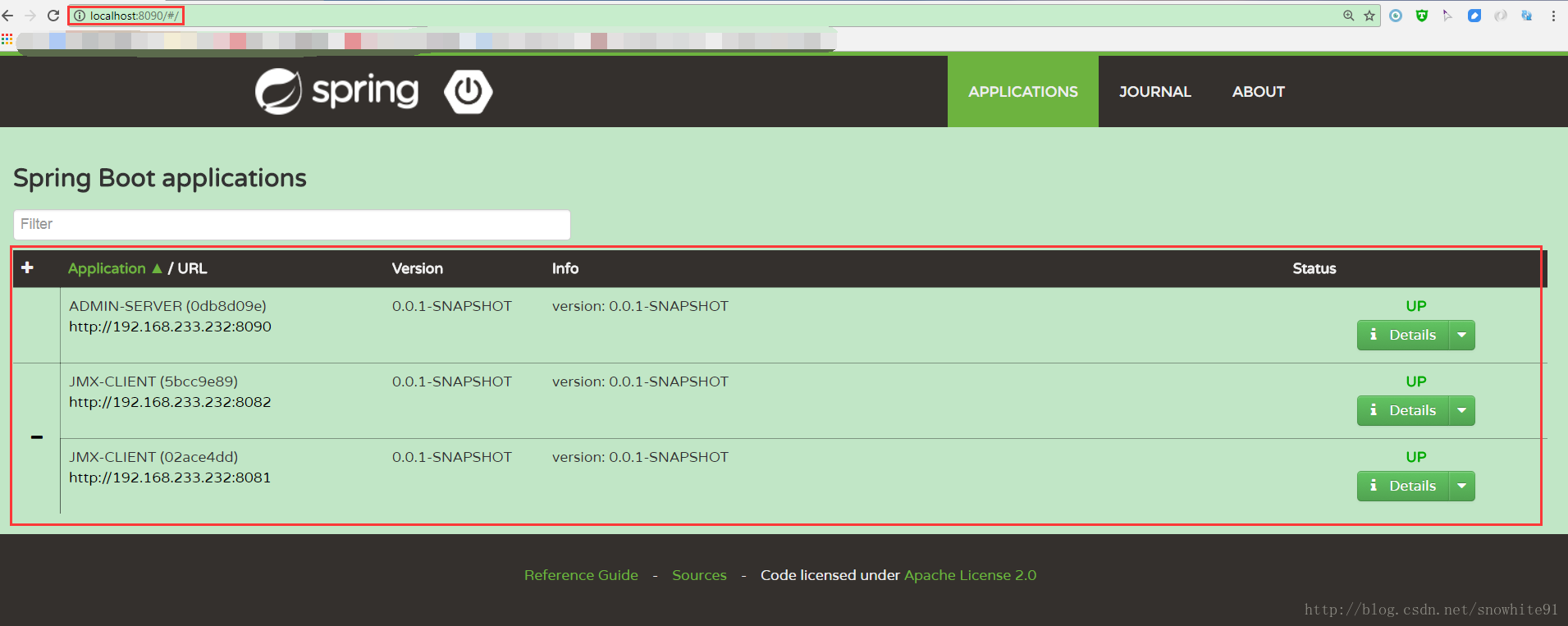This screenshot has width=1568, height=626.
Task: Open URL http://192.168.233.232:8082
Action: point(170,402)
